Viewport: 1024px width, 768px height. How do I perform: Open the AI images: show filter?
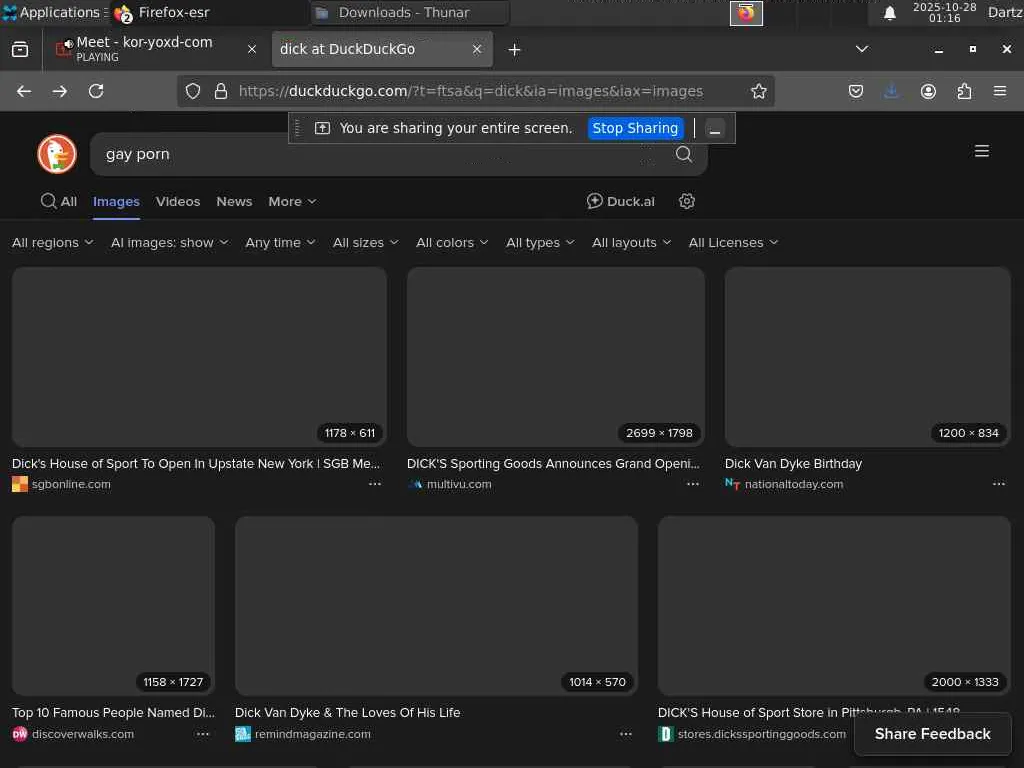point(170,243)
